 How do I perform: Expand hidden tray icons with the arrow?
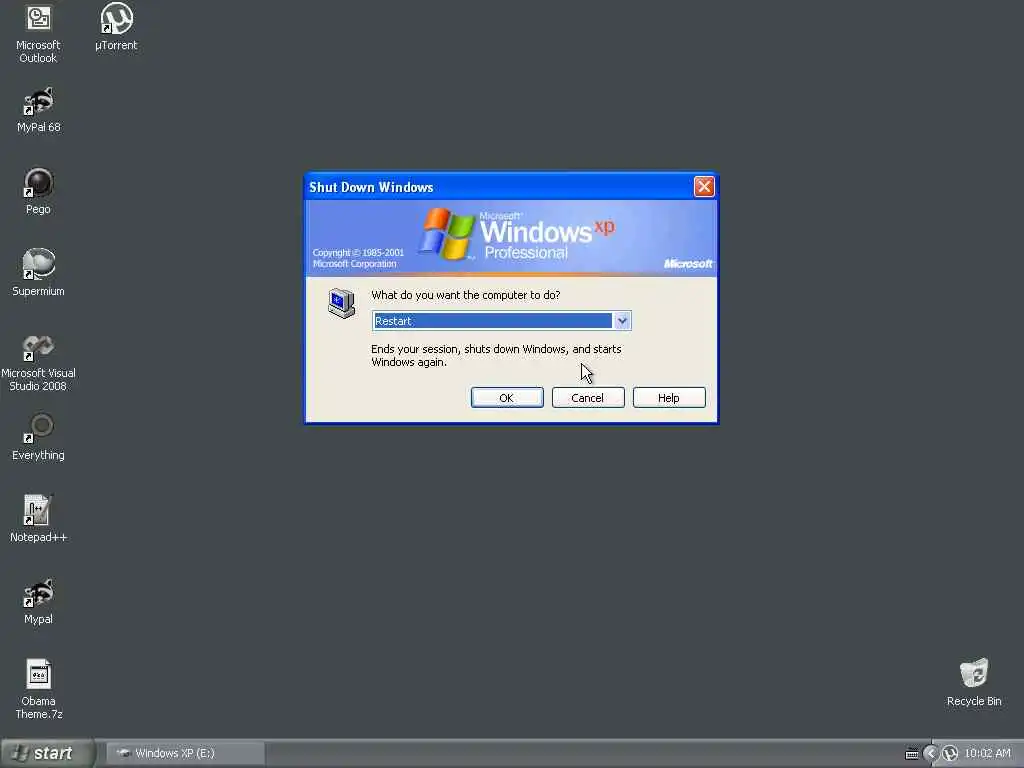point(930,754)
